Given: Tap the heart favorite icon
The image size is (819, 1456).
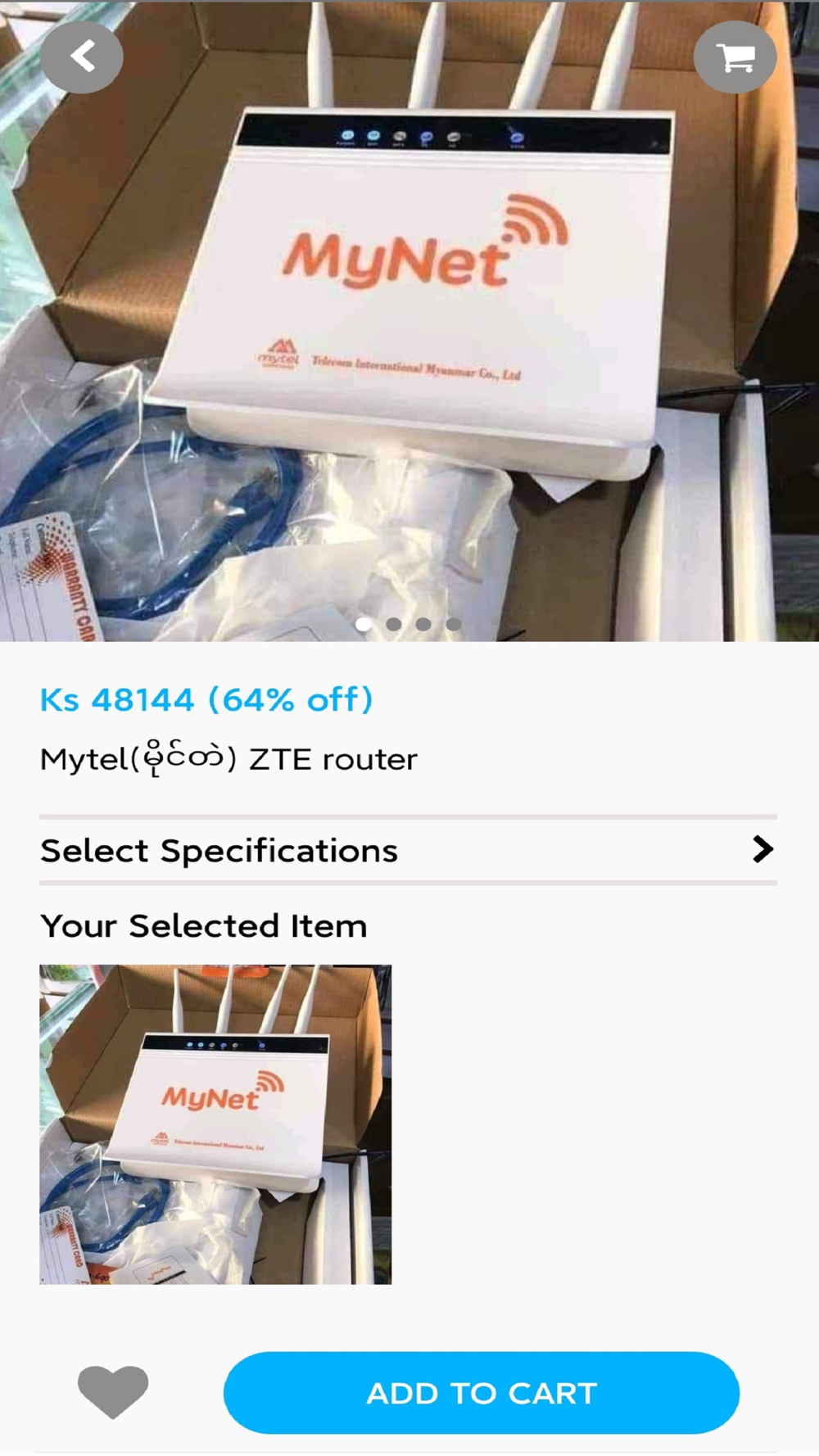Looking at the screenshot, I should click(113, 1391).
